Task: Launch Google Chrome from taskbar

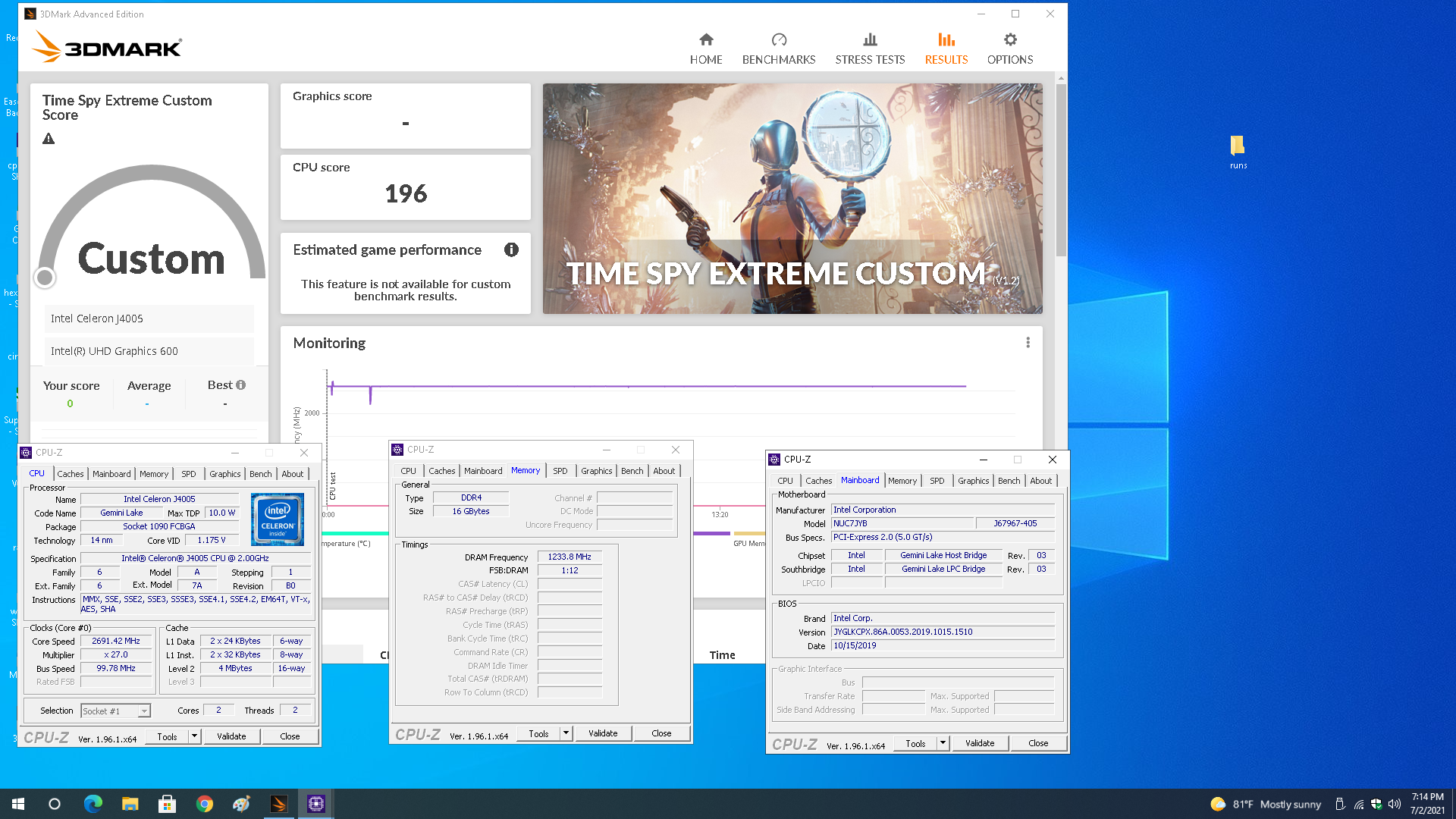Action: tap(204, 804)
